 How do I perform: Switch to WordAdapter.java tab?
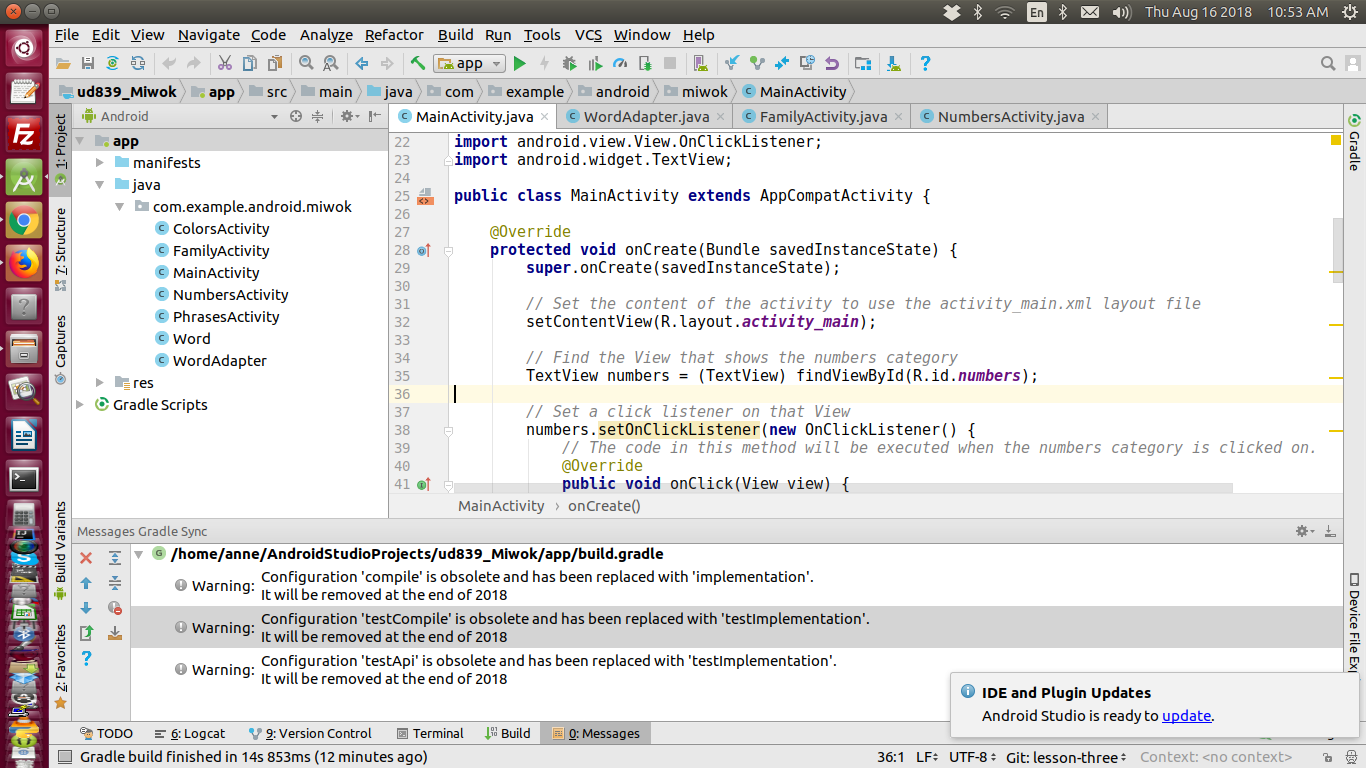(646, 117)
